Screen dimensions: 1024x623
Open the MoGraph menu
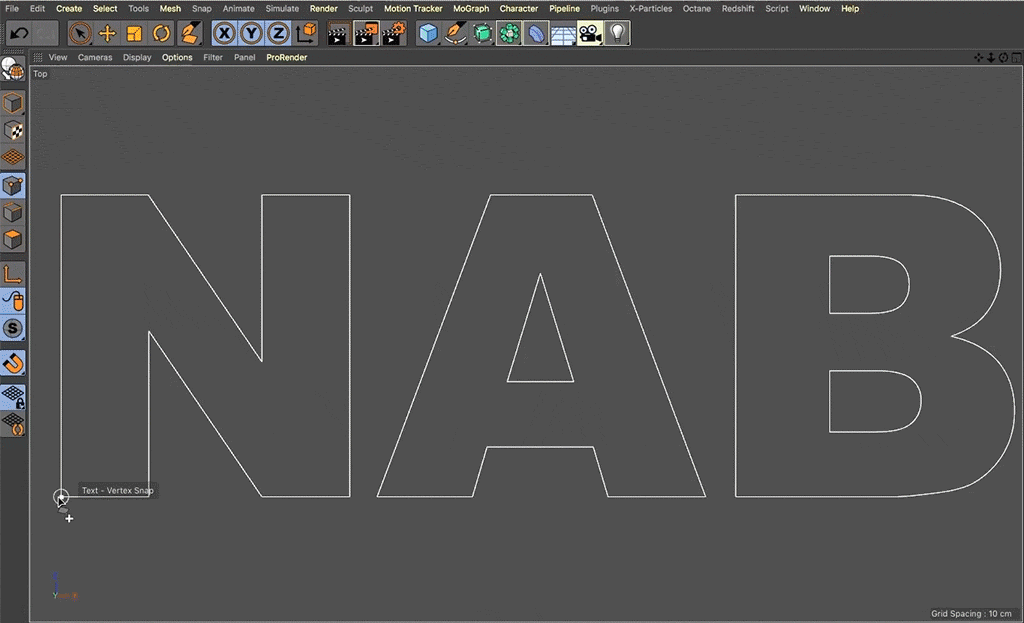tap(471, 8)
